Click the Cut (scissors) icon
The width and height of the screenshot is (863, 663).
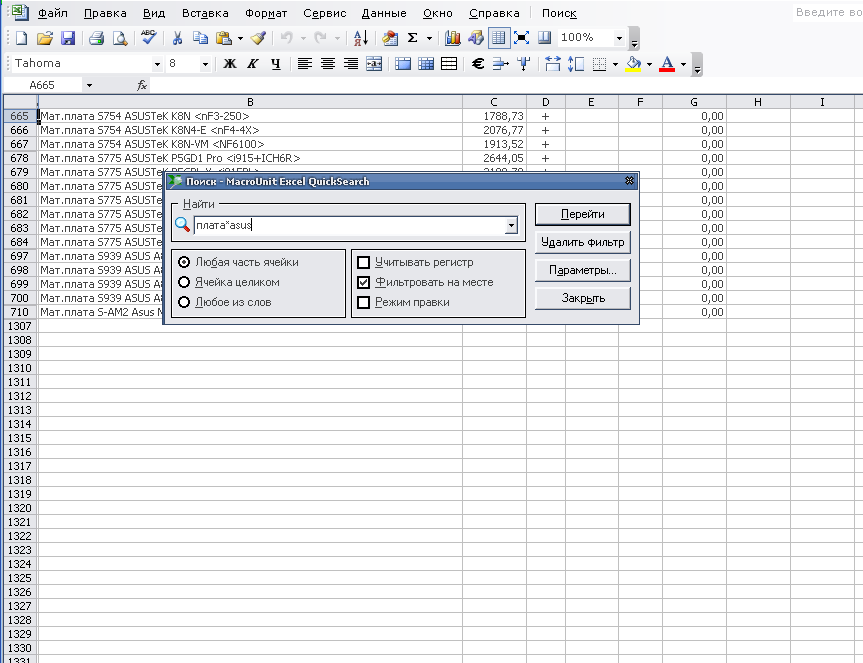pyautogui.click(x=177, y=38)
